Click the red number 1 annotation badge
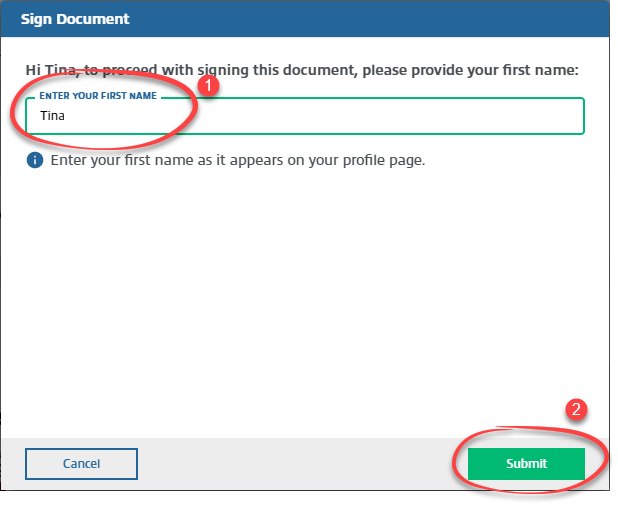618x507 pixels. pos(209,87)
